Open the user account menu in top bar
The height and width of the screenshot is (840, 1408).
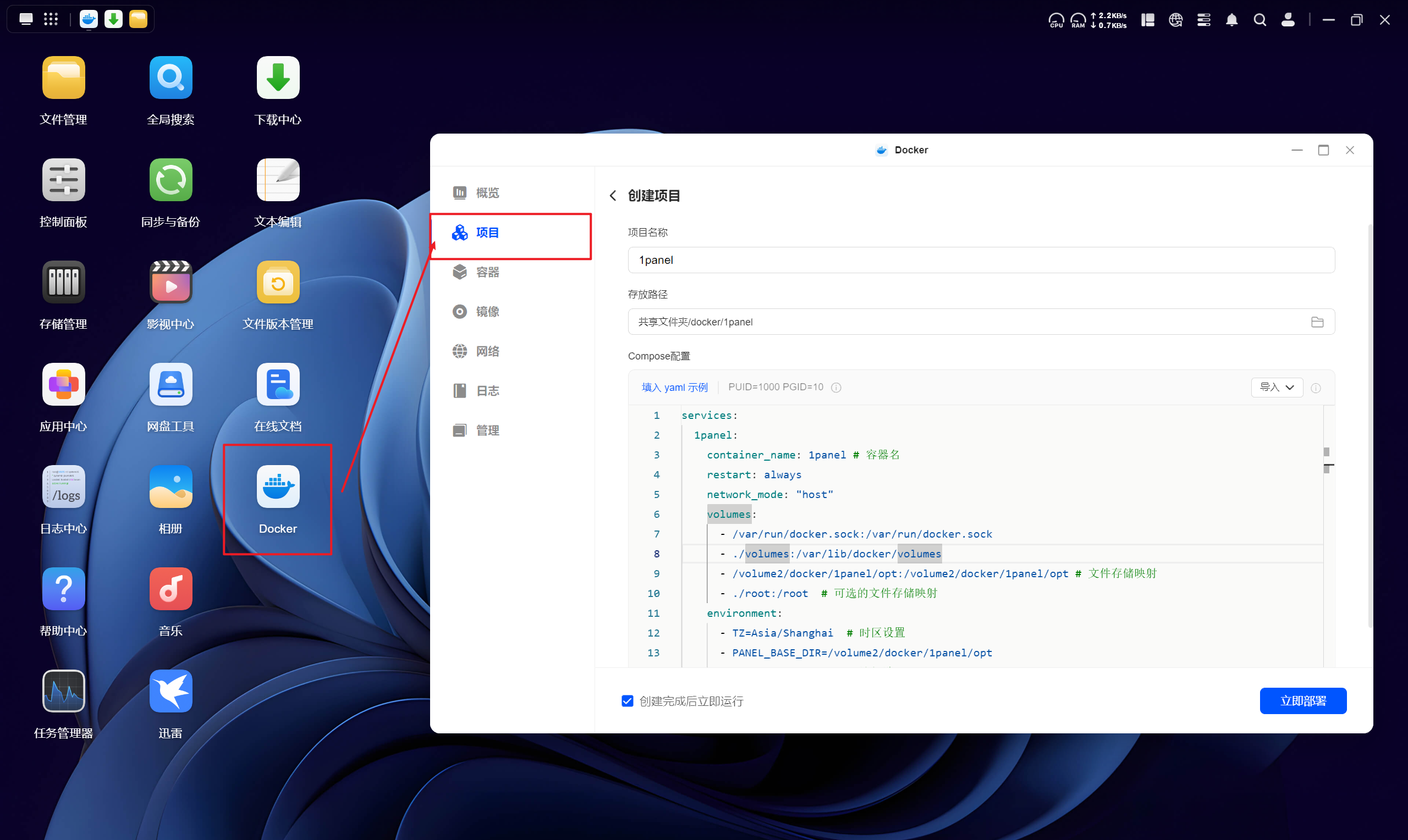1288,20
